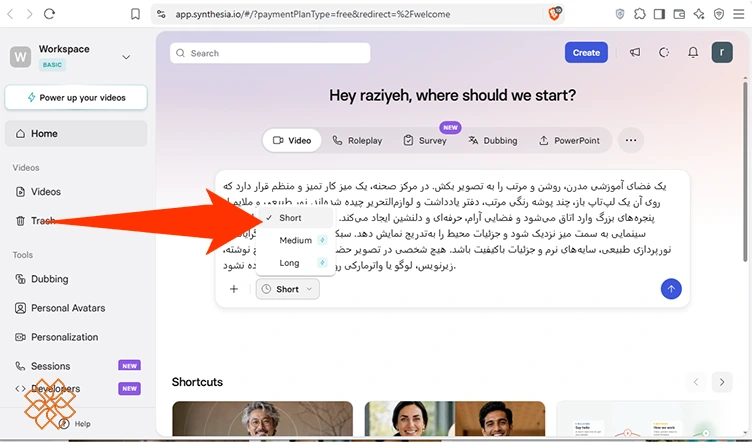Select the Survey tab
752x443 pixels.
425,140
